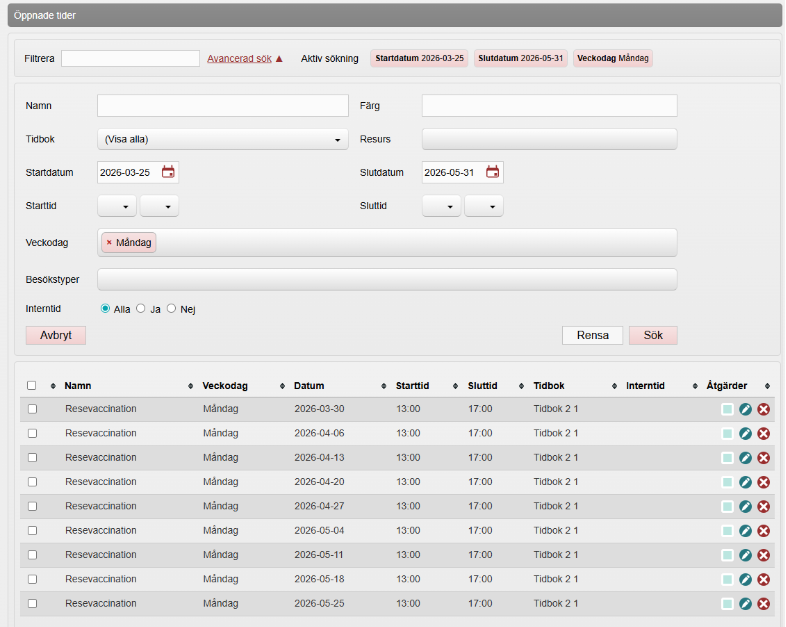Open the Tidbok dropdown showing Visa alla
786x627 pixels.
222,140
